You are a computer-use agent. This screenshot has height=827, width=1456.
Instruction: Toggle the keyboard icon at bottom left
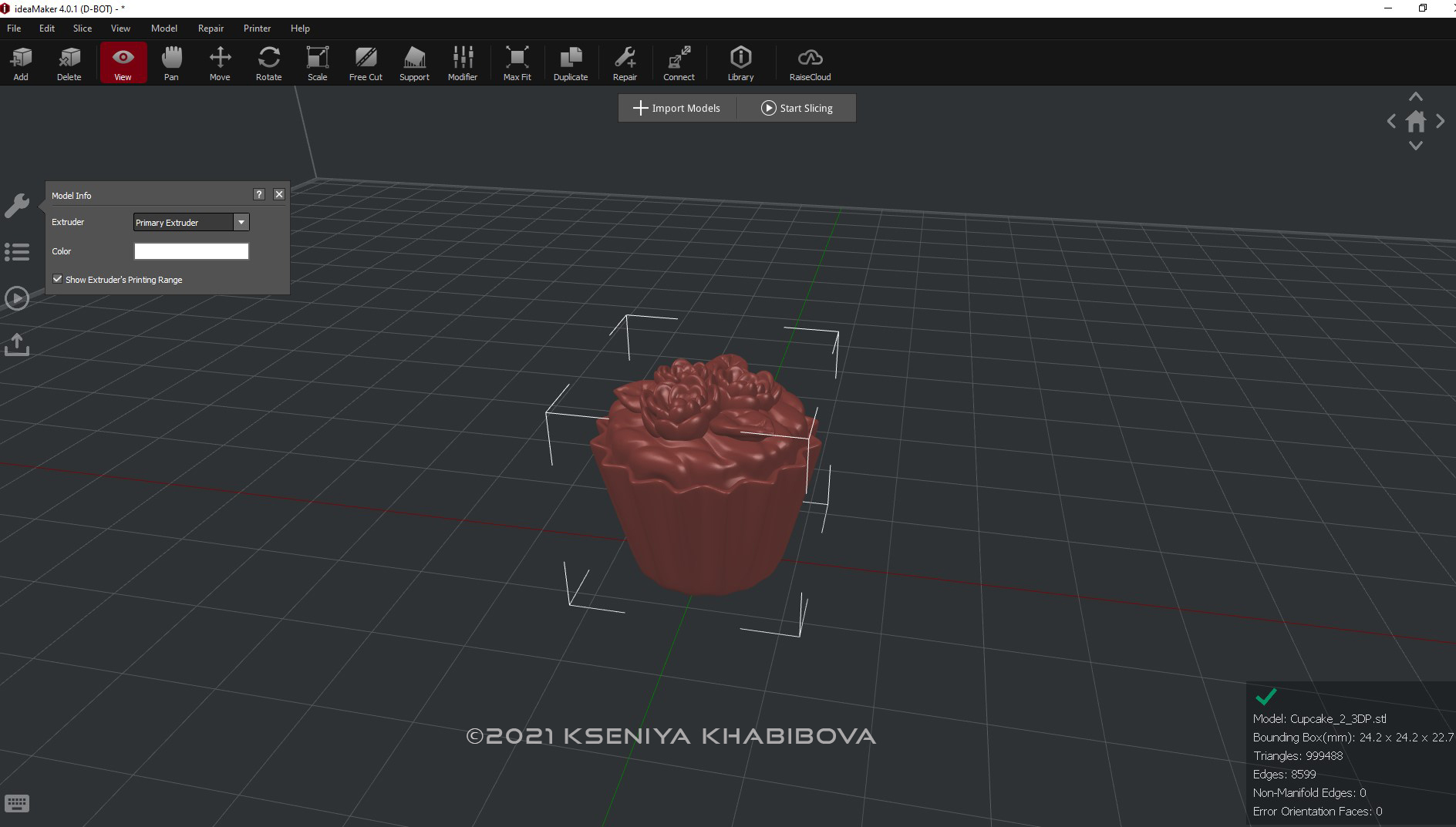coord(17,803)
